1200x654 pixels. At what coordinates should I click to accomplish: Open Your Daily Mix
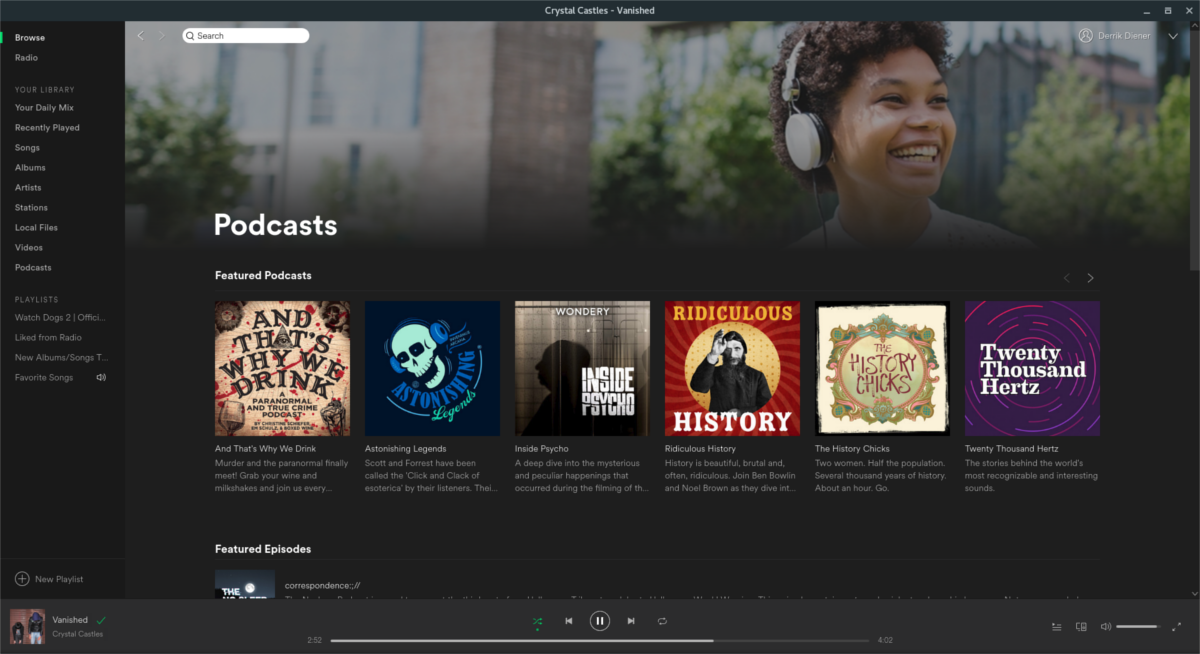click(44, 108)
